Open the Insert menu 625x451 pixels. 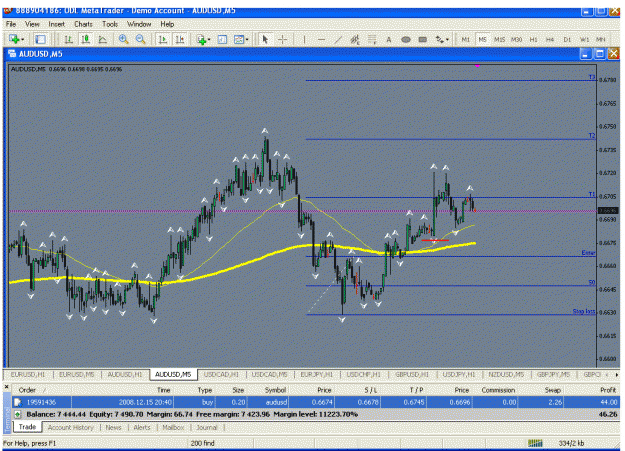(57, 24)
